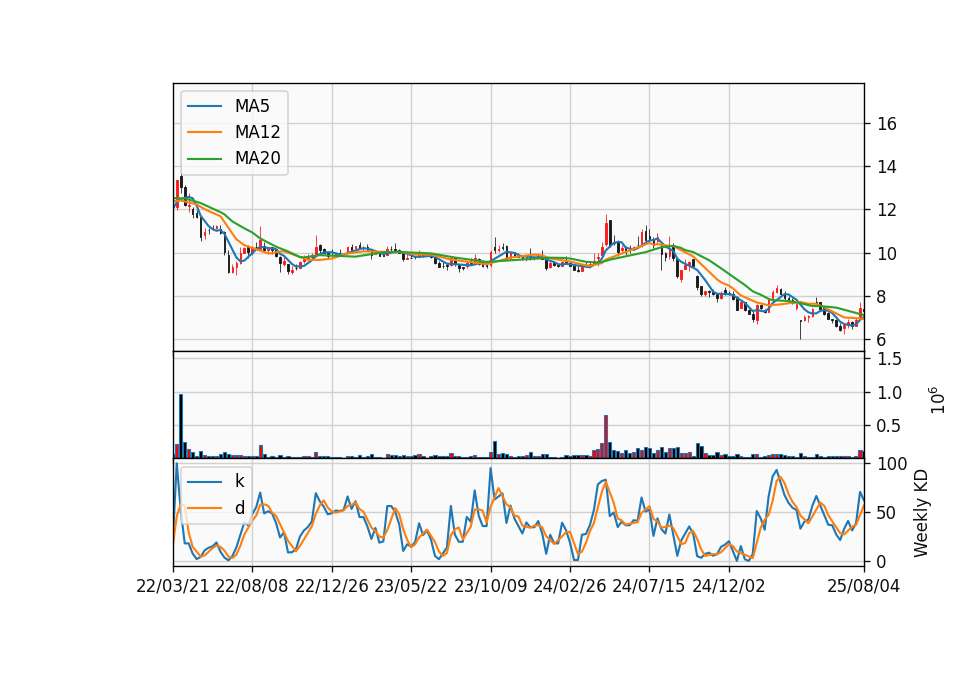
Task: Click the 24/02/26 date tick label
Action: point(570,586)
